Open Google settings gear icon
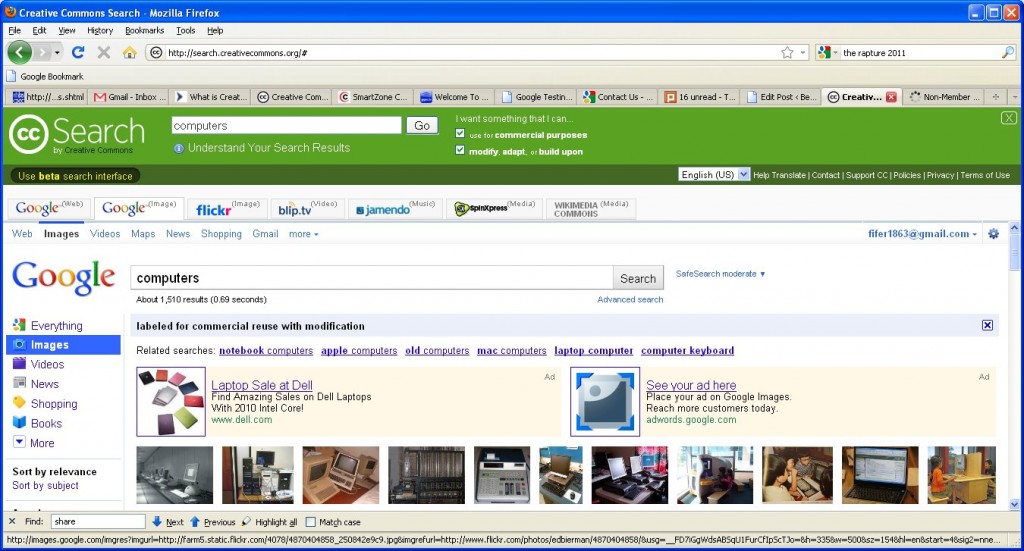Viewport: 1024px width, 551px height. (x=993, y=234)
